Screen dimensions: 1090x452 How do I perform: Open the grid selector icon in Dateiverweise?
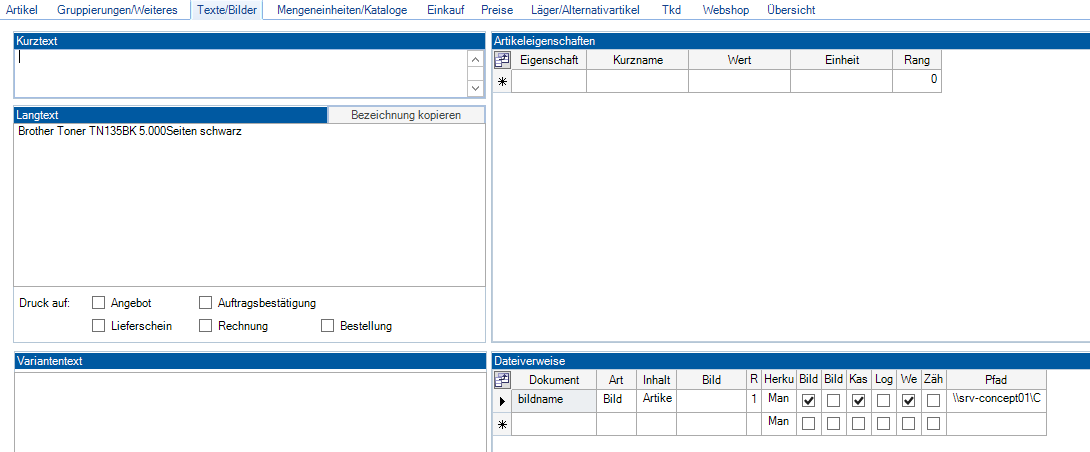(x=502, y=380)
